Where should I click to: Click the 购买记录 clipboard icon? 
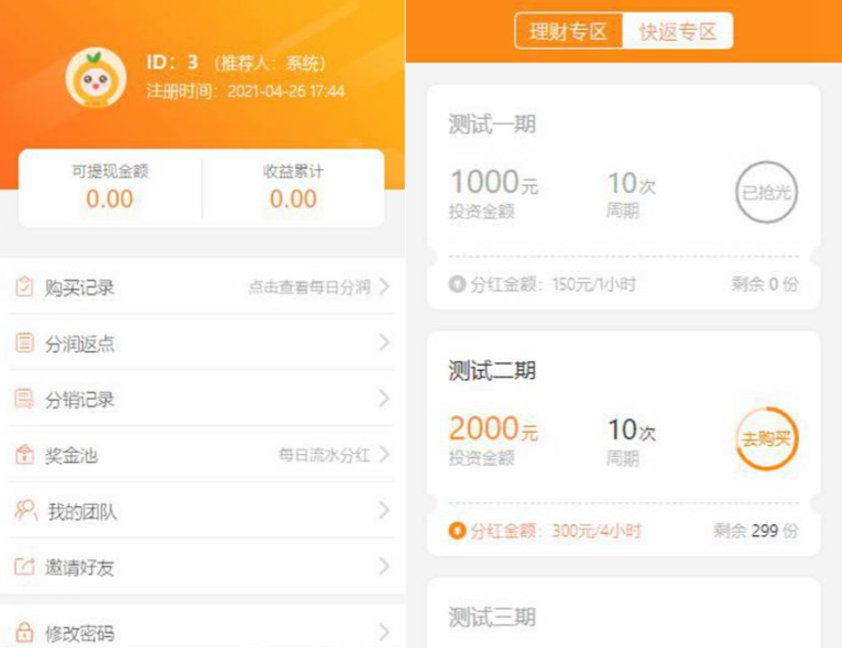(24, 287)
